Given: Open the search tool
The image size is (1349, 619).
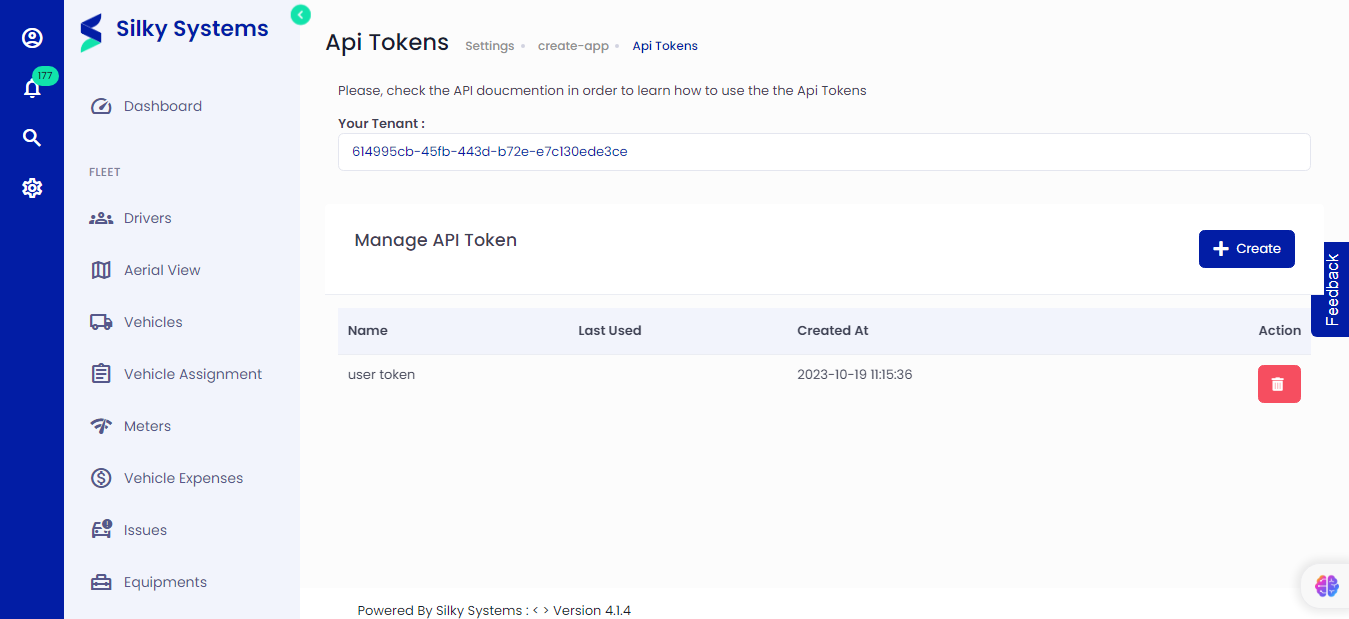Looking at the screenshot, I should [32, 137].
